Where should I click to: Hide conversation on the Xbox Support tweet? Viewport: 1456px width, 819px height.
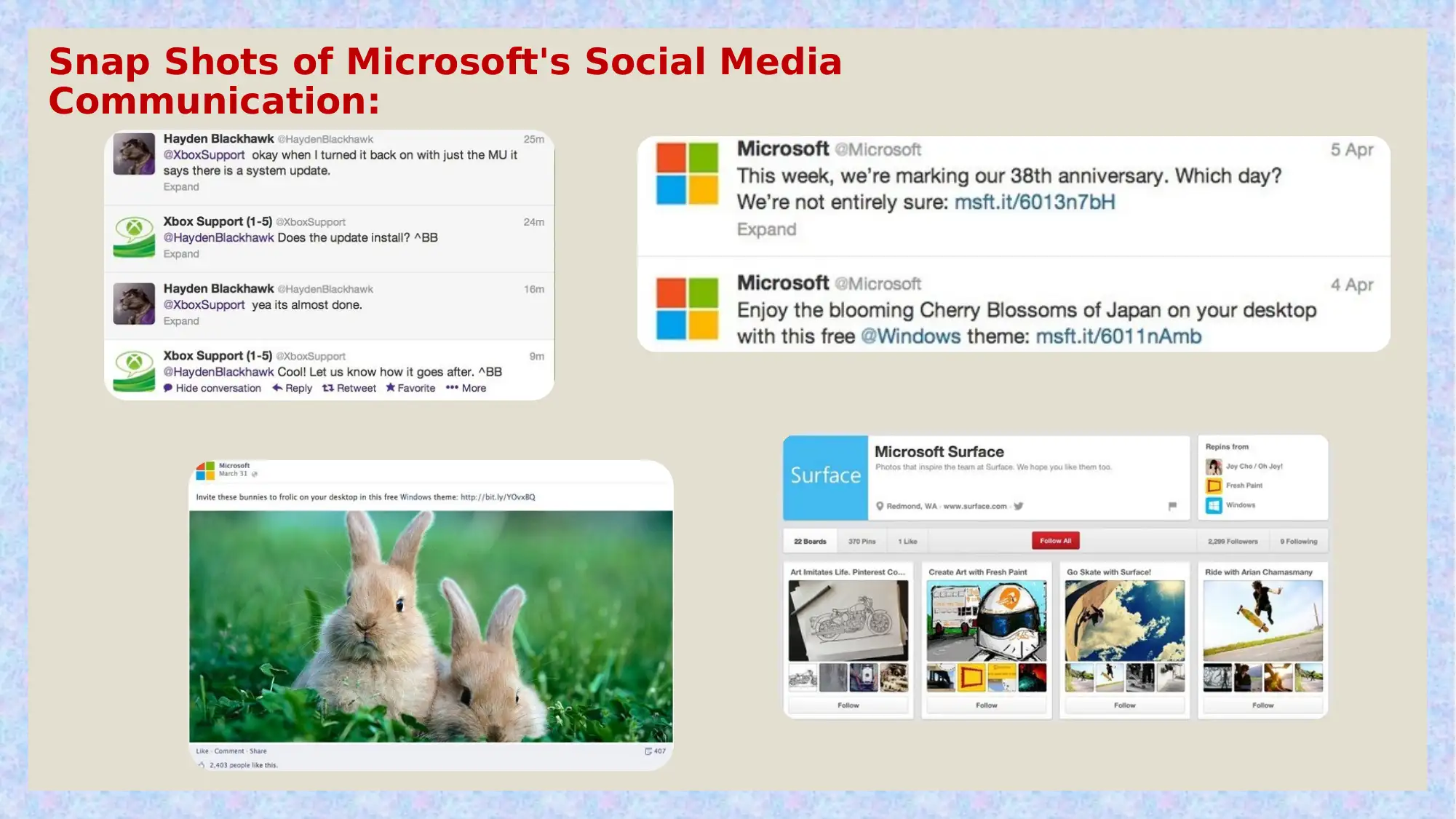coord(212,388)
